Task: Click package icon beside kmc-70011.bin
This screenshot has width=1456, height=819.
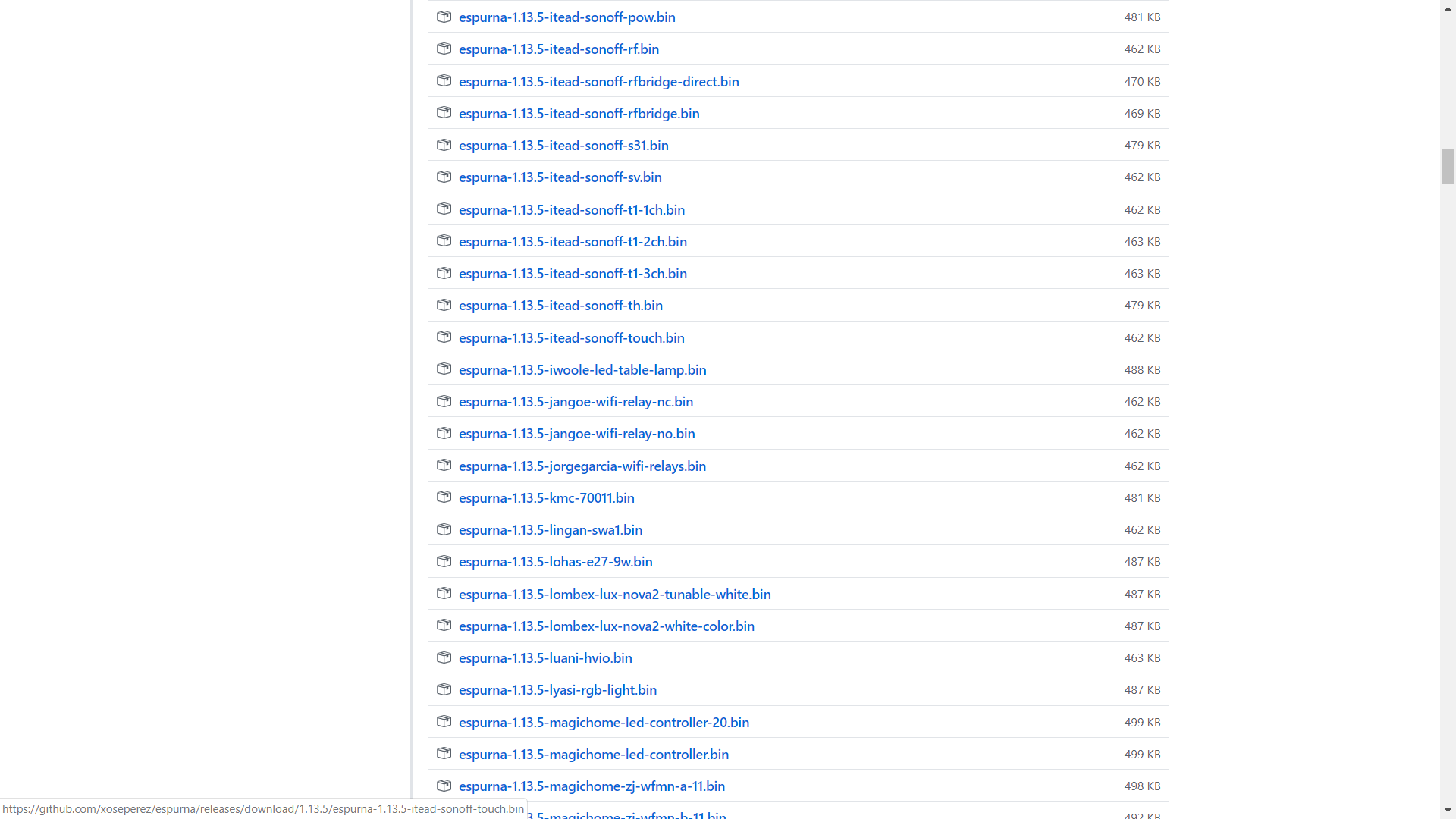Action: [x=444, y=497]
